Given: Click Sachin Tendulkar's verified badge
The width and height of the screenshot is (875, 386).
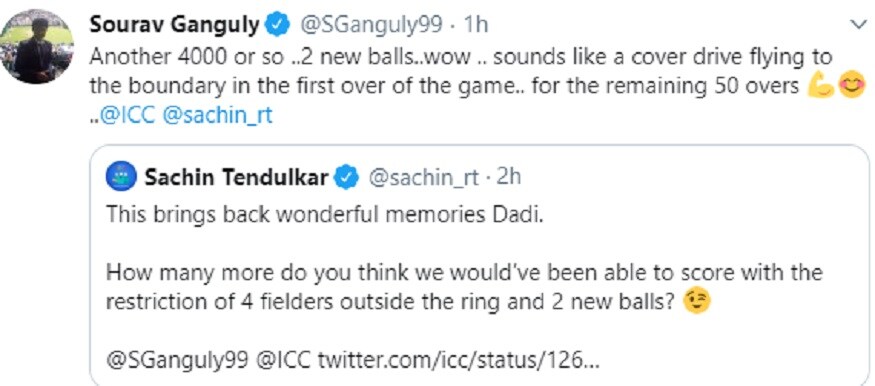Looking at the screenshot, I should (346, 178).
